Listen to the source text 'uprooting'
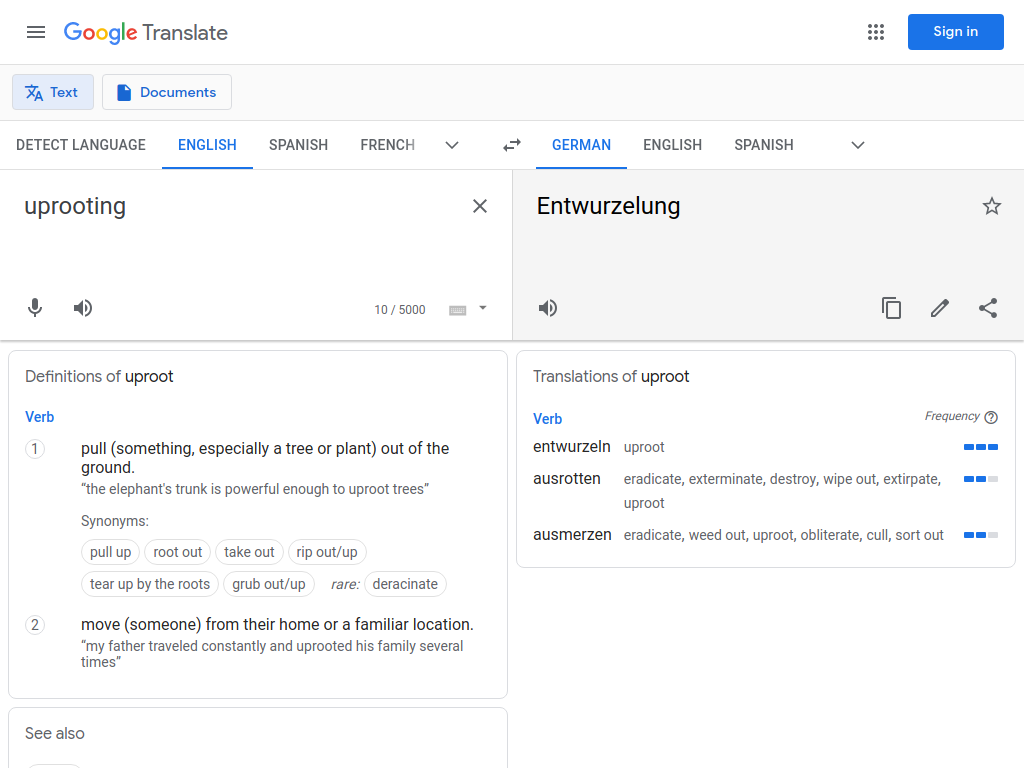1024x768 pixels. 83,308
